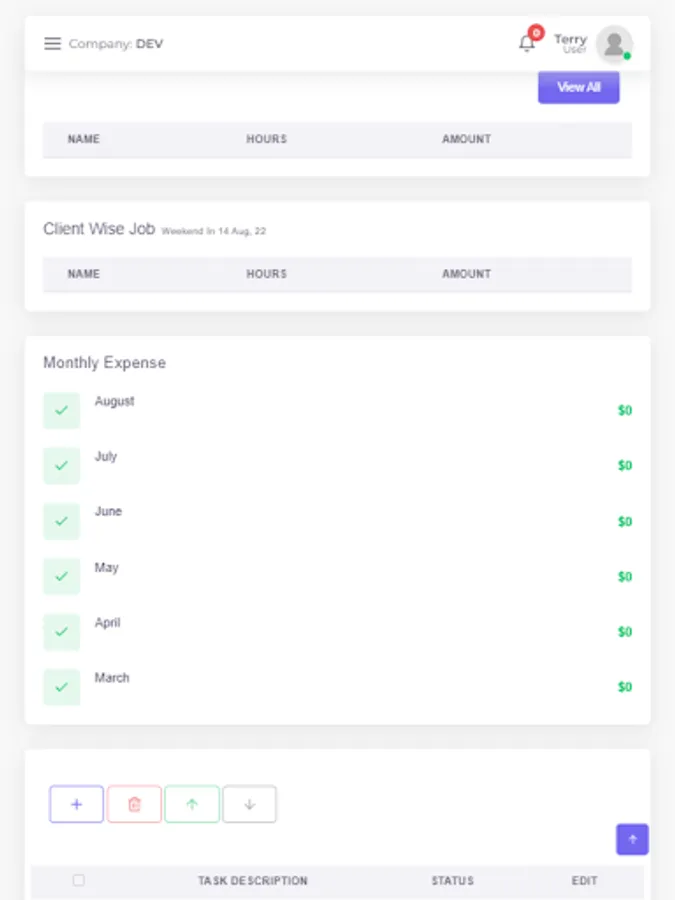Open notifications bell icon
This screenshot has height=900, width=675.
coord(527,43)
